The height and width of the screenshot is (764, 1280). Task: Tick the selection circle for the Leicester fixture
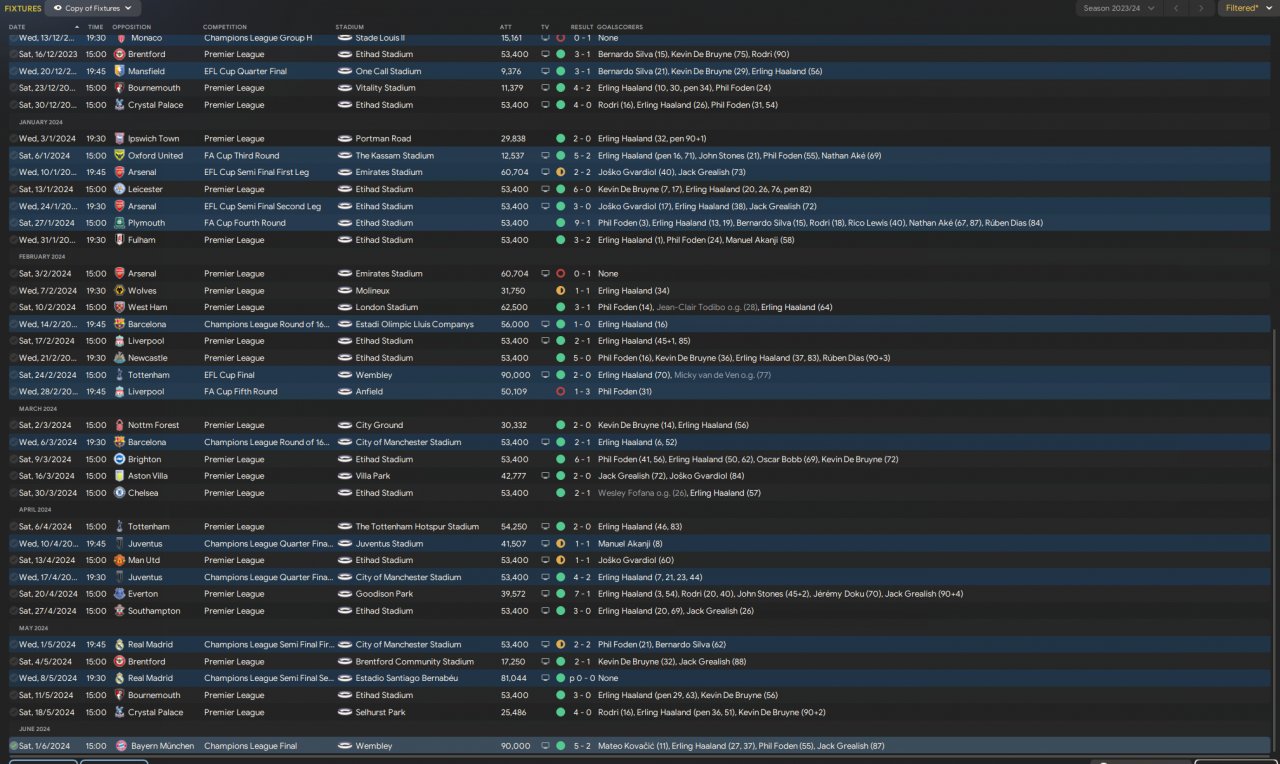14,189
